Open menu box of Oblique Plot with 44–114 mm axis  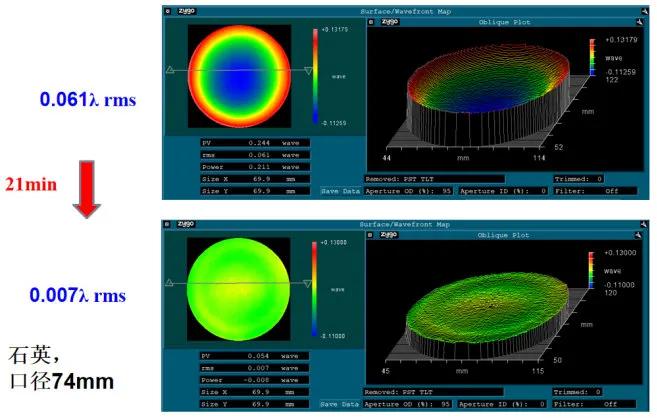tap(371, 22)
